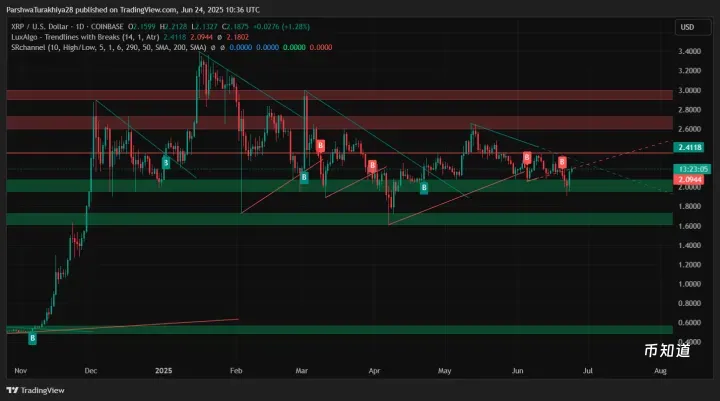This screenshot has width=720, height=401.
Task: Click the green support zone near 0.5
Action: pyautogui.click(x=300, y=329)
